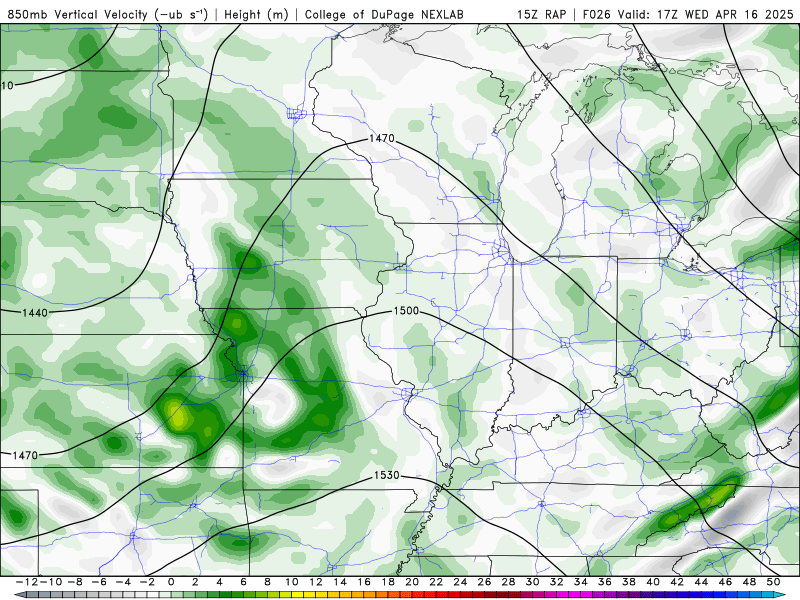
Task: Click the 28 value on the color scale
Action: pos(508,582)
